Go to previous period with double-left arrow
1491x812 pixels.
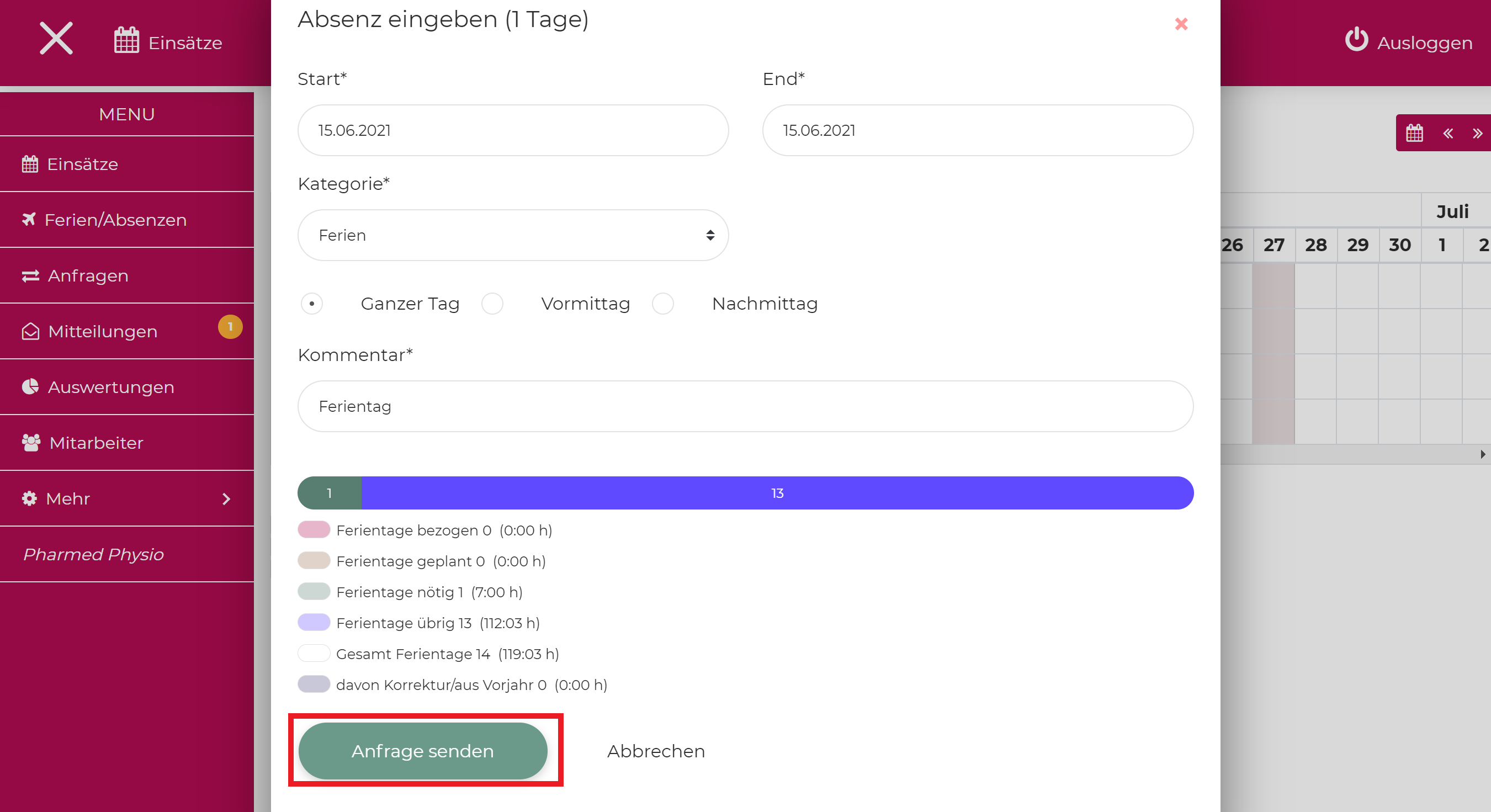pyautogui.click(x=1447, y=133)
